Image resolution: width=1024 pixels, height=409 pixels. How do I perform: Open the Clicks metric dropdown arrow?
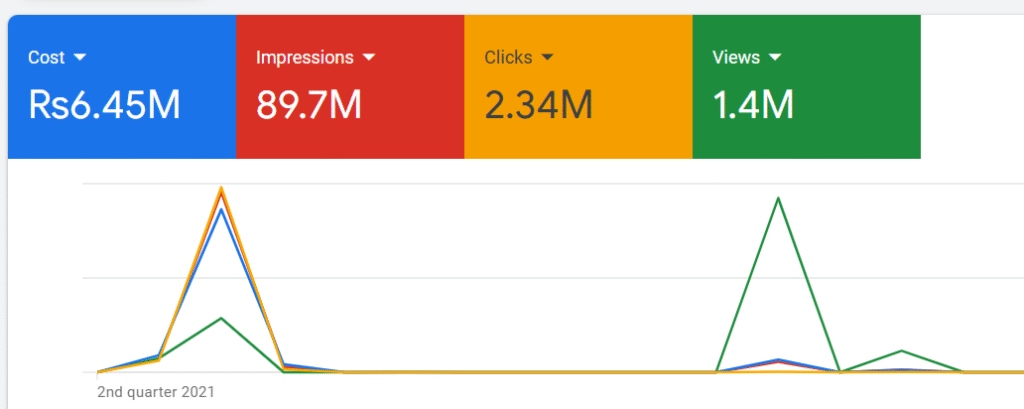click(546, 57)
